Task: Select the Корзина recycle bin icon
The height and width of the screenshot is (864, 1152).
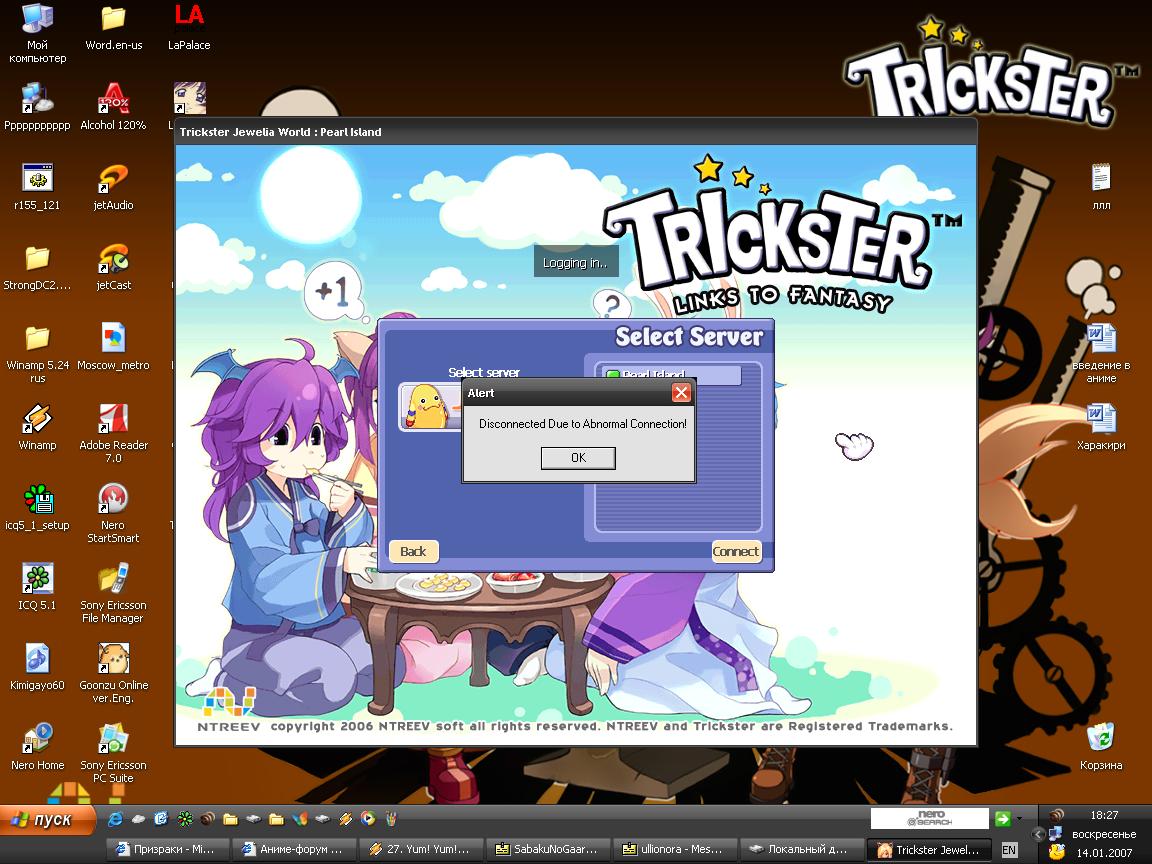Action: (1101, 748)
